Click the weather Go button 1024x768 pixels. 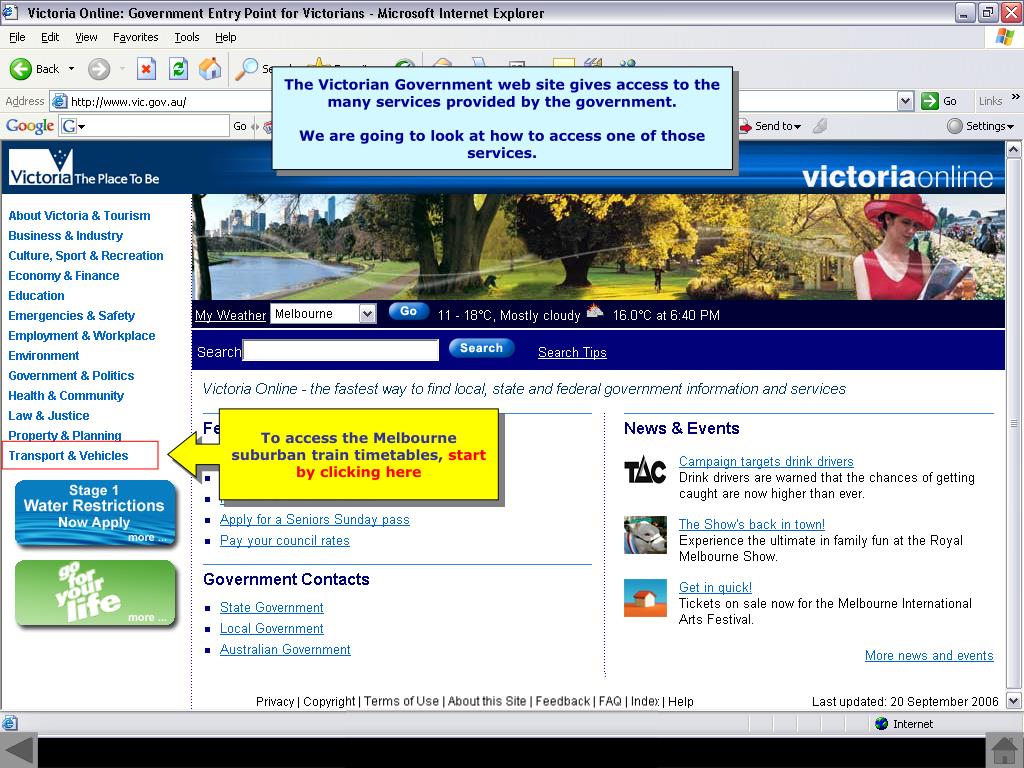coord(408,311)
